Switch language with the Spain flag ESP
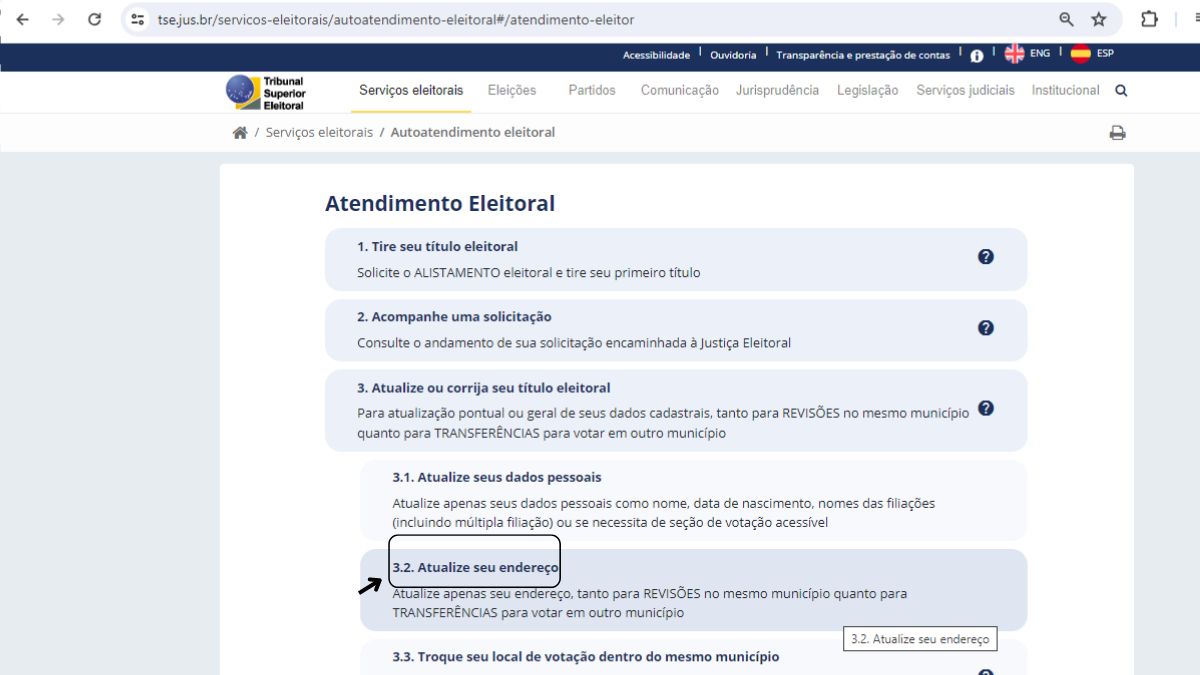This screenshot has height=675, width=1200. pos(1092,54)
